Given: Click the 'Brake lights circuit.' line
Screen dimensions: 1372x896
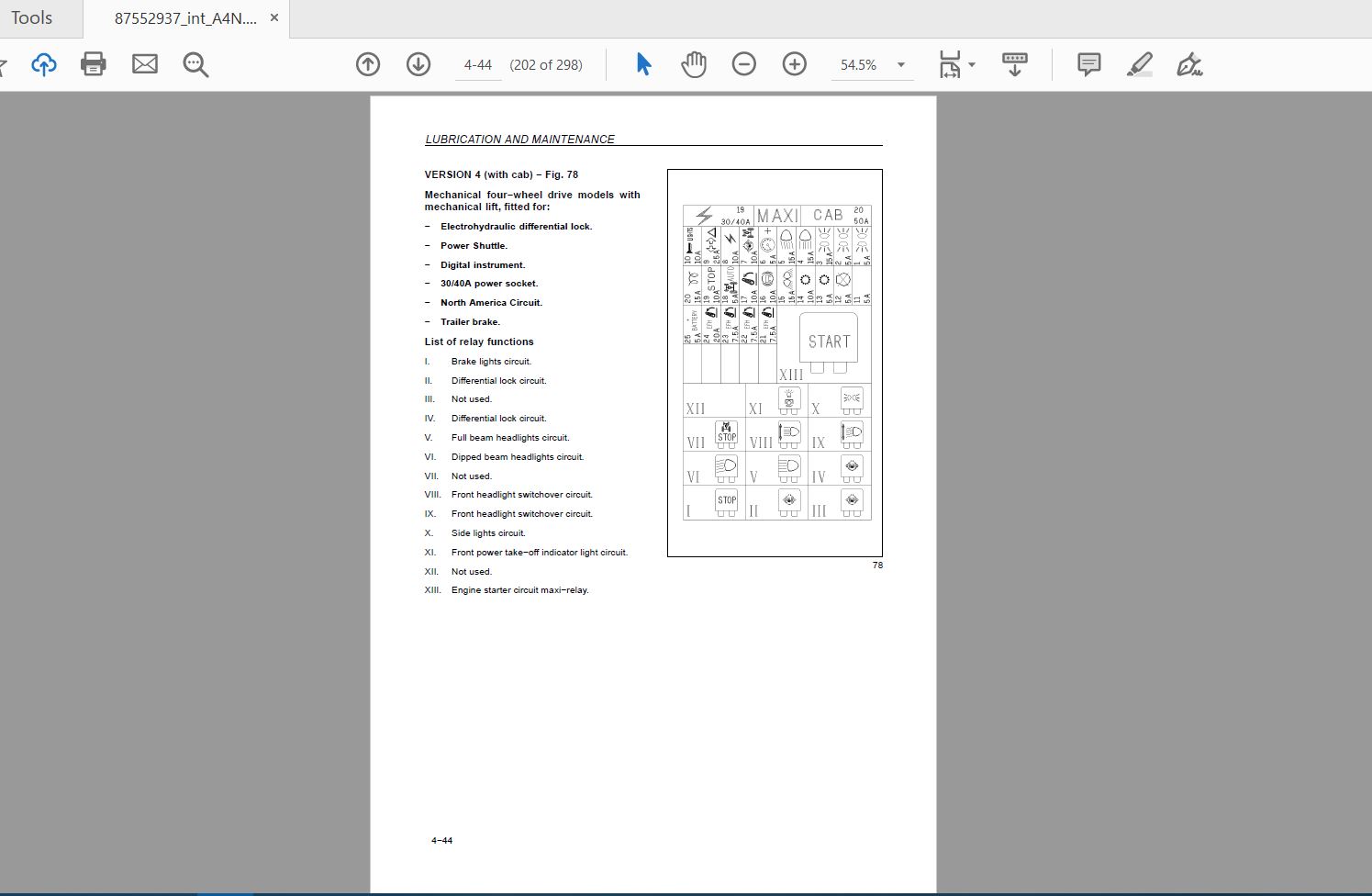Looking at the screenshot, I should 491,362.
